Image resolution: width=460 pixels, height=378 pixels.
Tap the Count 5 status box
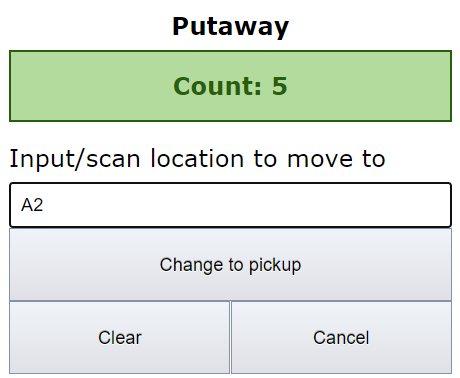pyautogui.click(x=230, y=86)
